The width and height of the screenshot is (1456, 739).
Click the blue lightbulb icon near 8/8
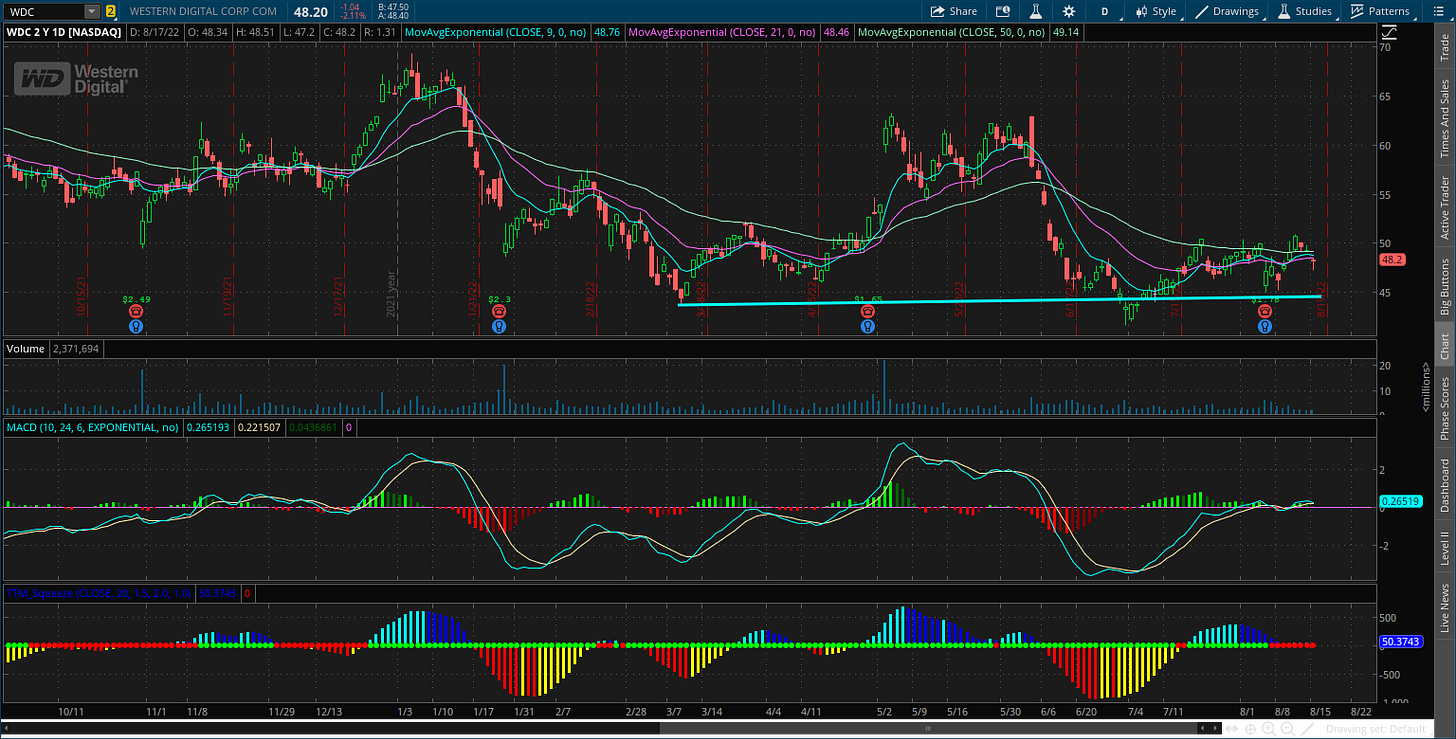(1264, 326)
